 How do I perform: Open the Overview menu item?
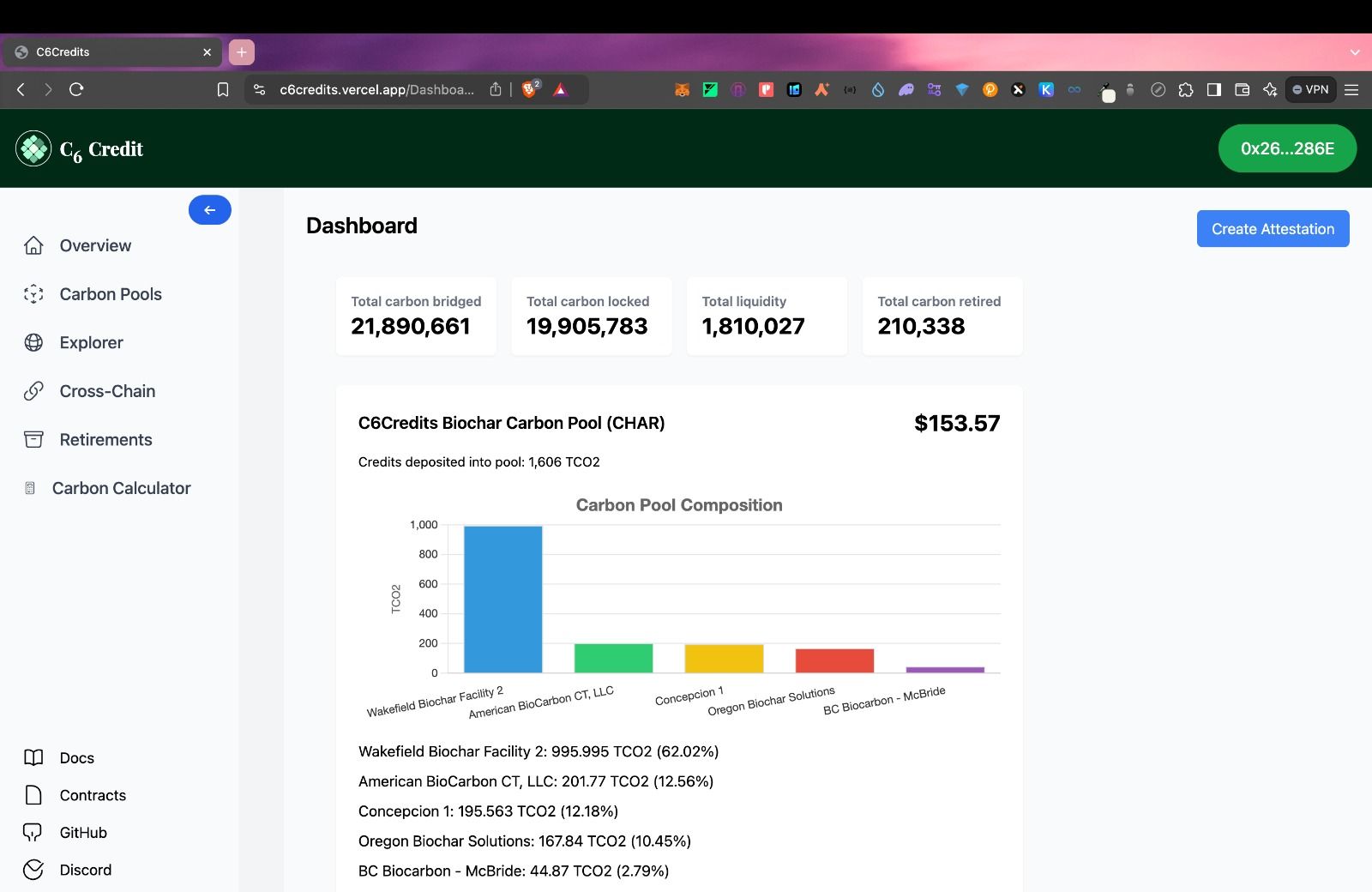tap(95, 245)
